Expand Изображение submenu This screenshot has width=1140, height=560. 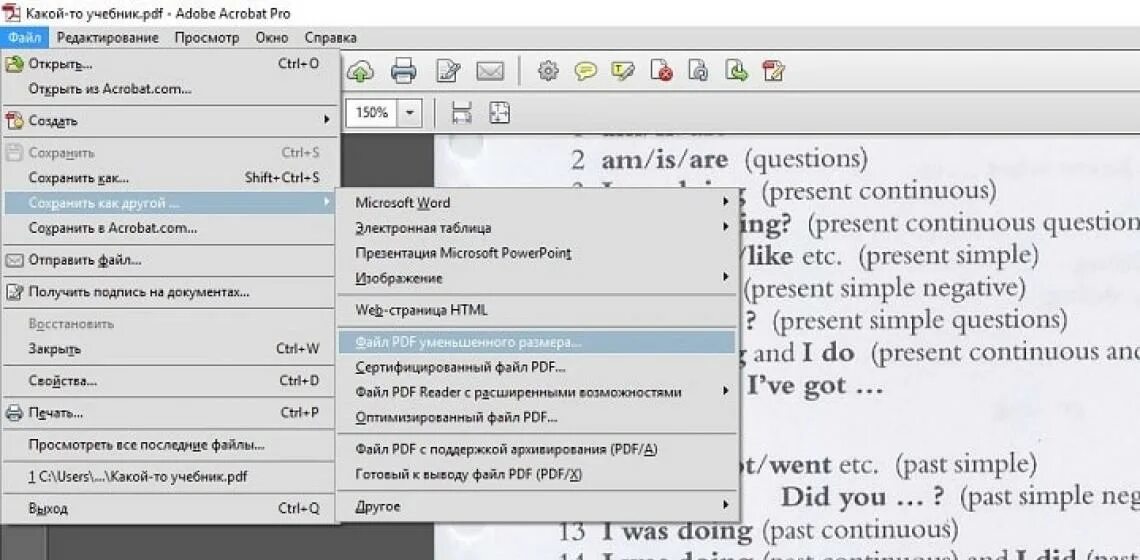click(x=537, y=279)
